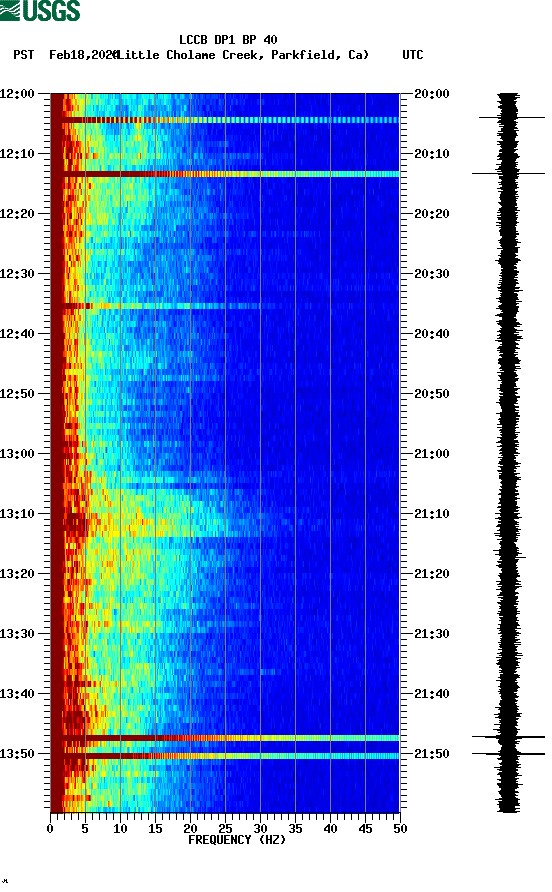Click the 21:00 UTC time label
Viewport: 552px width, 892px height.
pyautogui.click(x=431, y=454)
